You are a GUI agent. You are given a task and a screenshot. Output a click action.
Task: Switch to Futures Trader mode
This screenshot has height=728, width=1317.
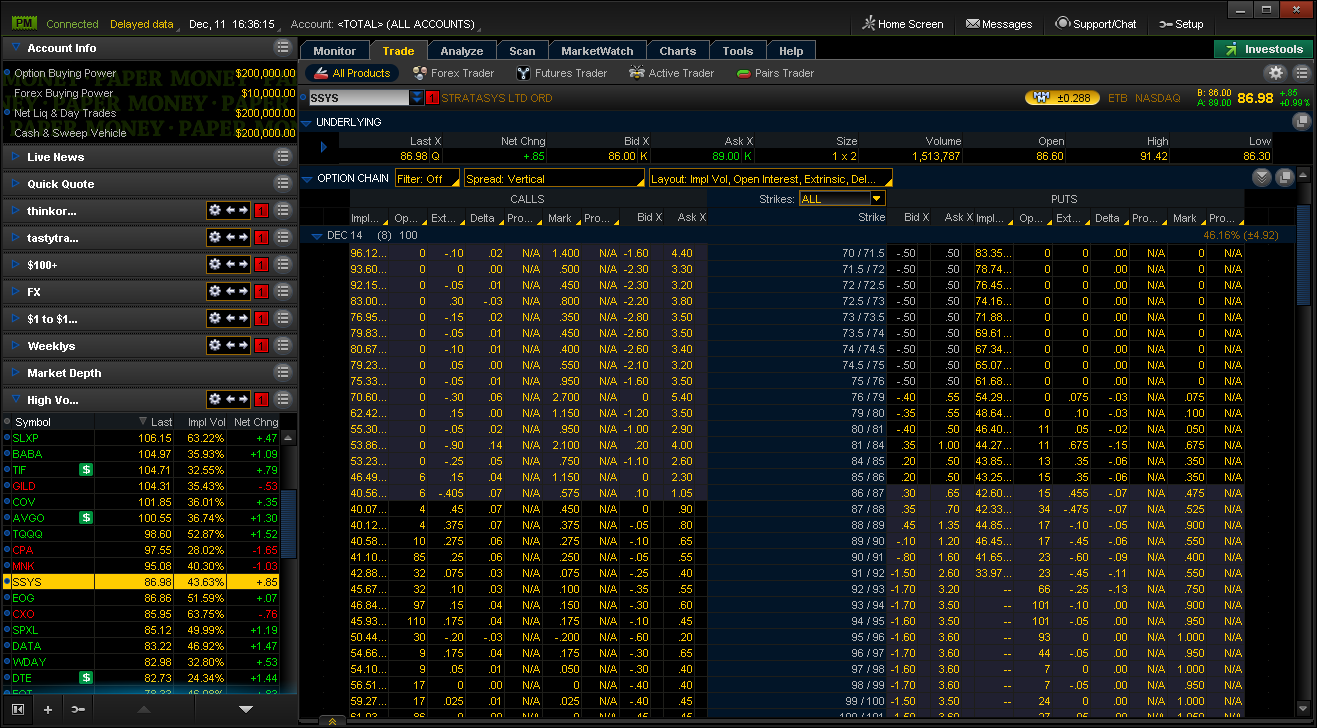point(562,73)
